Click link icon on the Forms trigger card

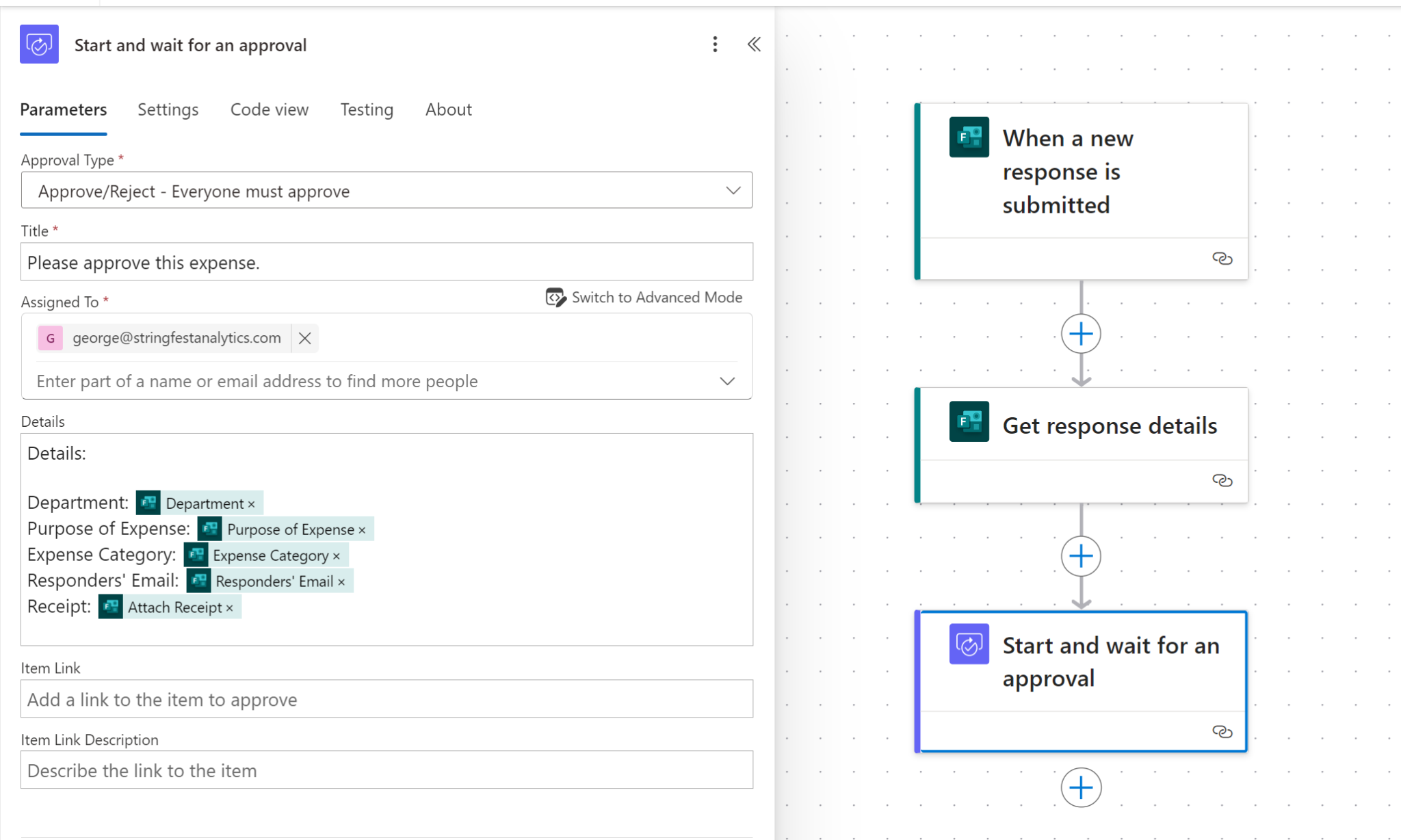[x=1222, y=259]
